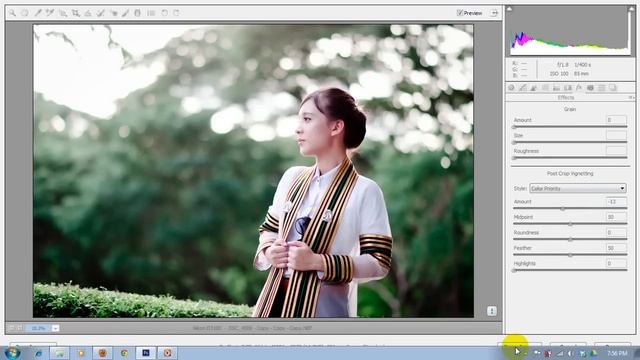
Task: Open Camera Raw preferences dialog icon
Action: [151, 13]
